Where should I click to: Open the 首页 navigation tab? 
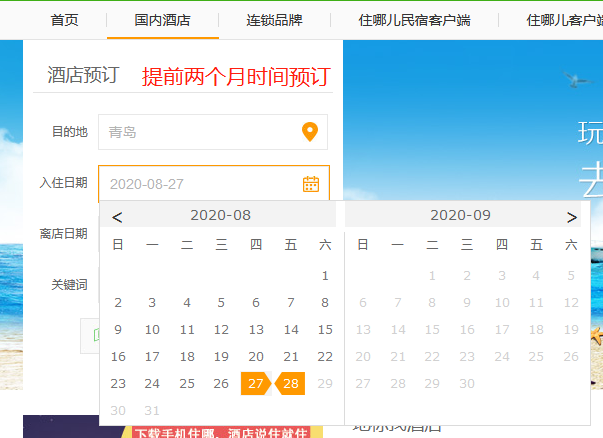[x=64, y=20]
